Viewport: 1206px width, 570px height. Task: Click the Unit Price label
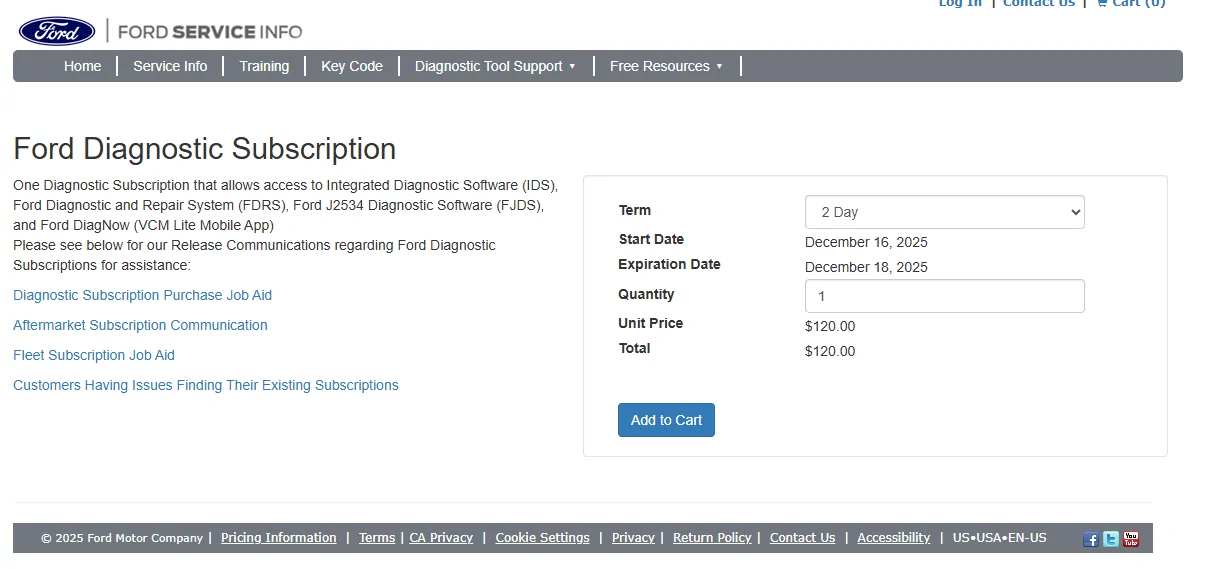click(651, 323)
